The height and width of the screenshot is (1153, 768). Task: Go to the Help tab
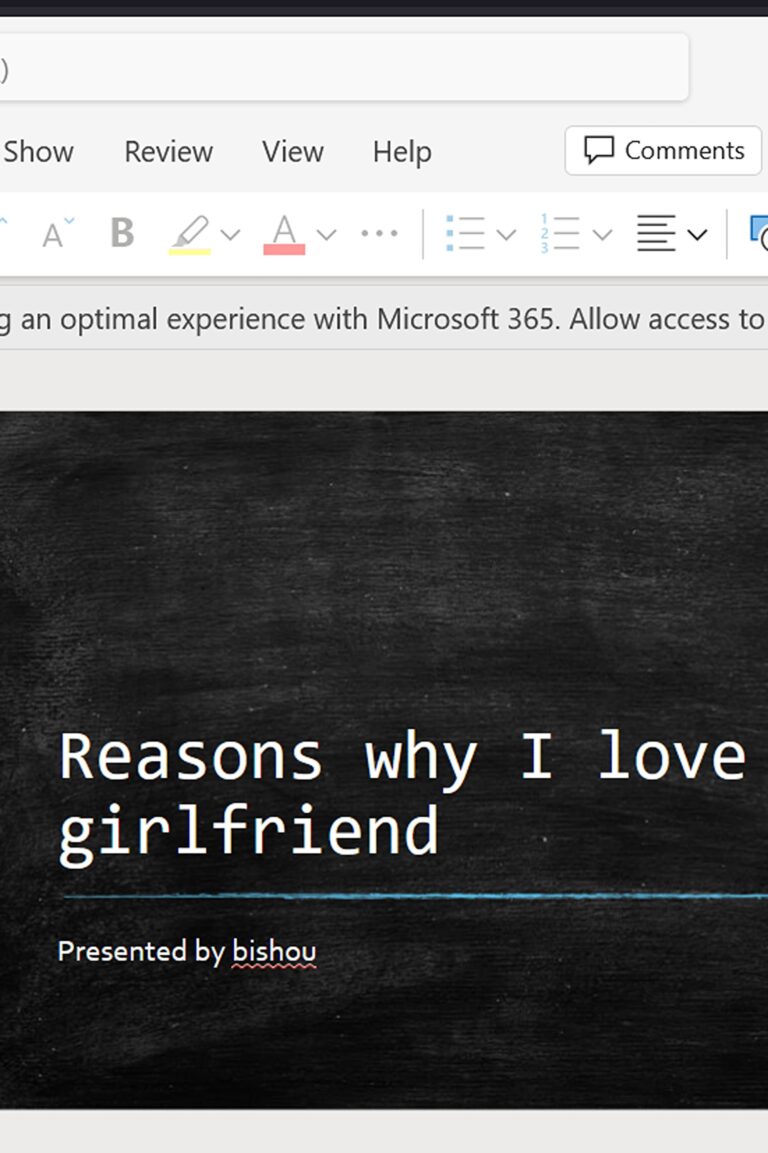click(x=402, y=152)
